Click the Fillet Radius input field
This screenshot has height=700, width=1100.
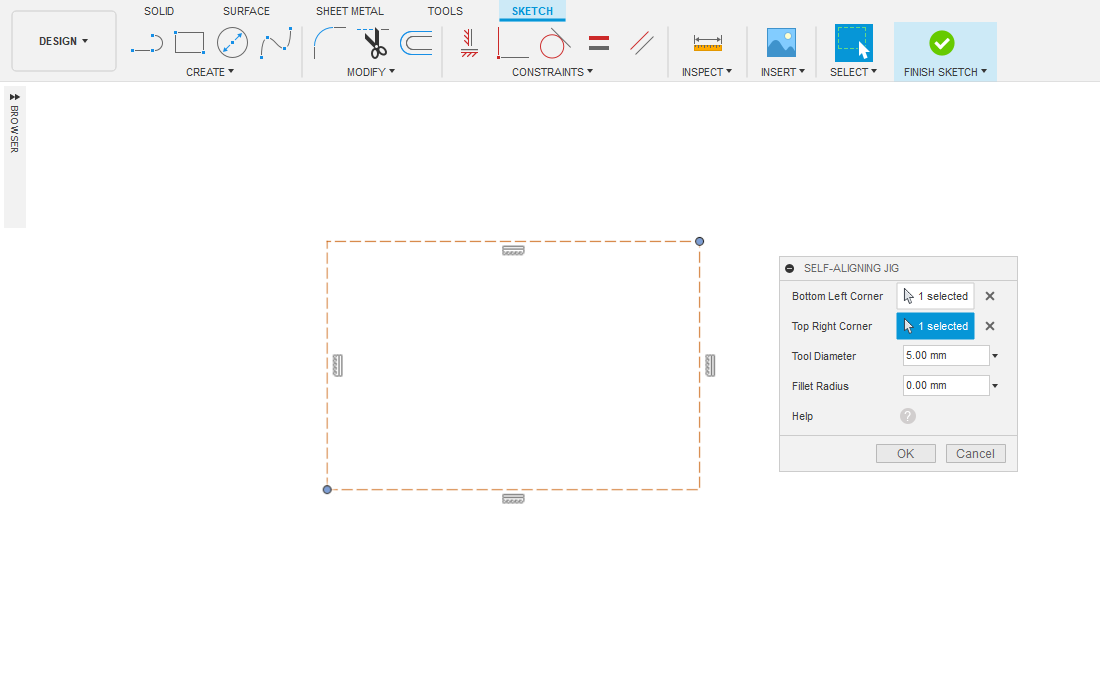945,386
